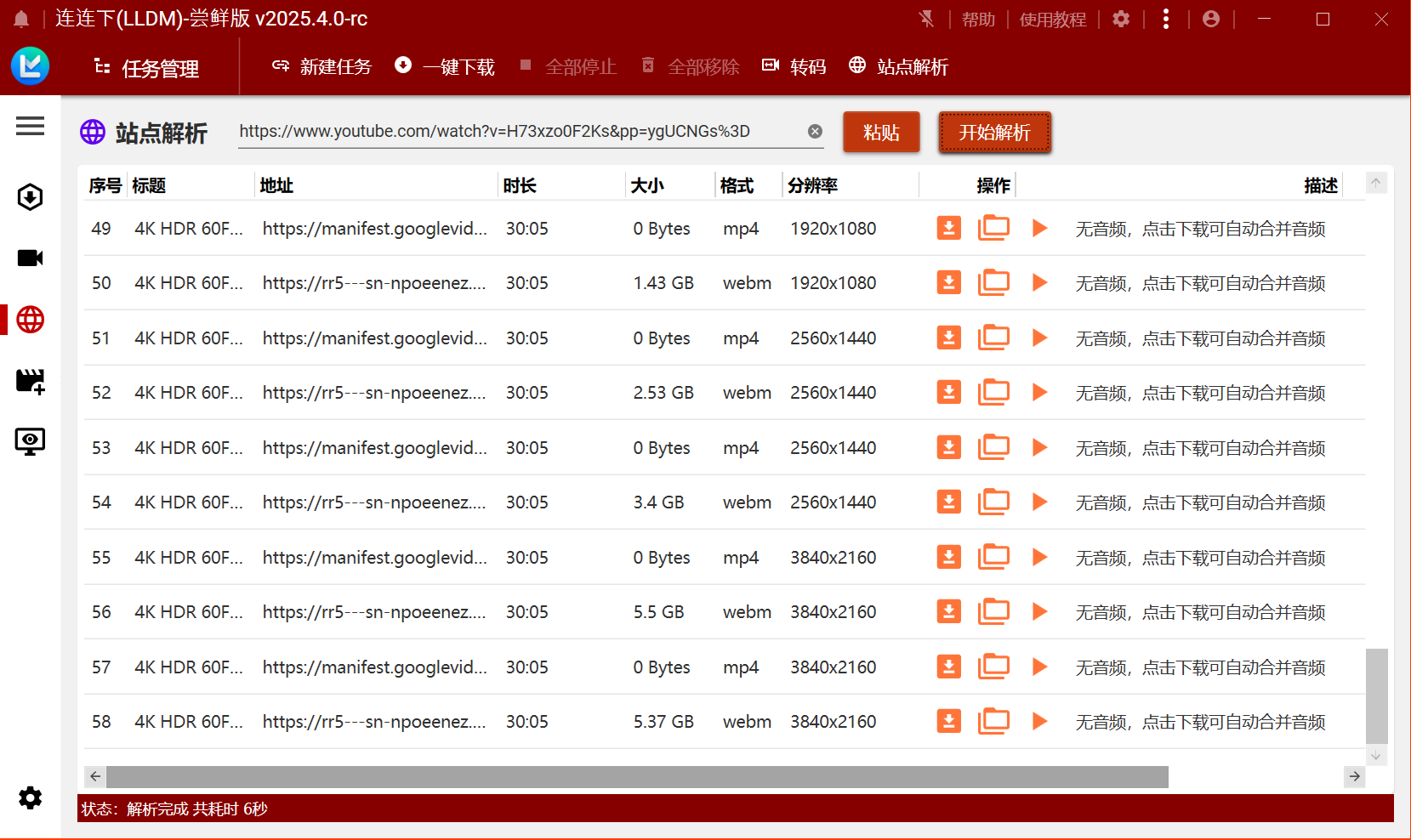The image size is (1411, 840).
Task: Click the 粘贴 paste button
Action: coord(881,133)
